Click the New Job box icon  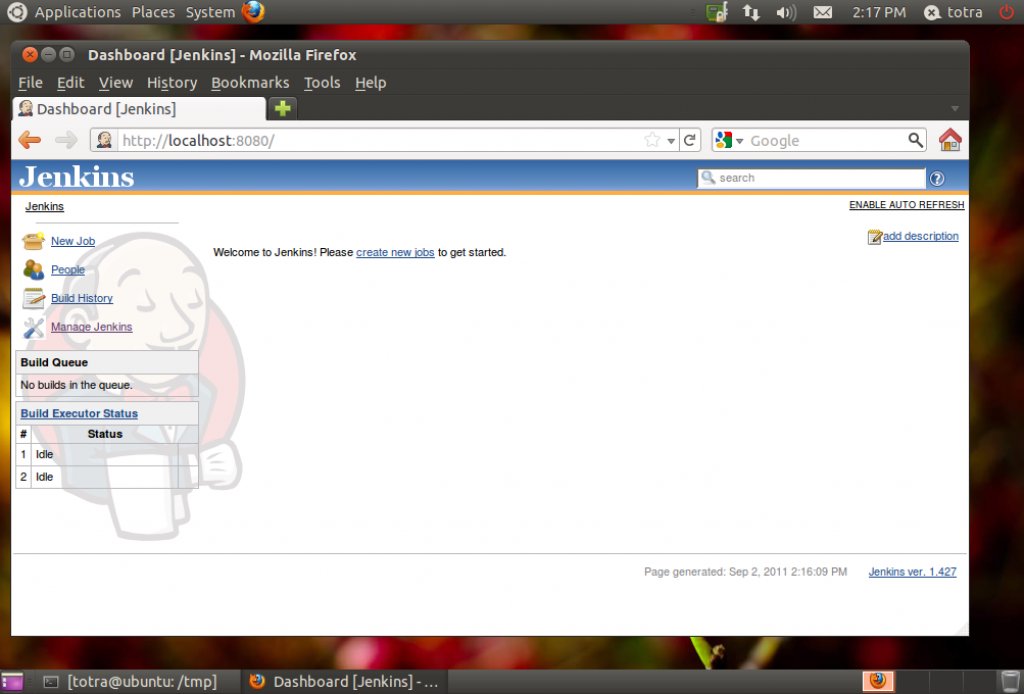tap(33, 241)
